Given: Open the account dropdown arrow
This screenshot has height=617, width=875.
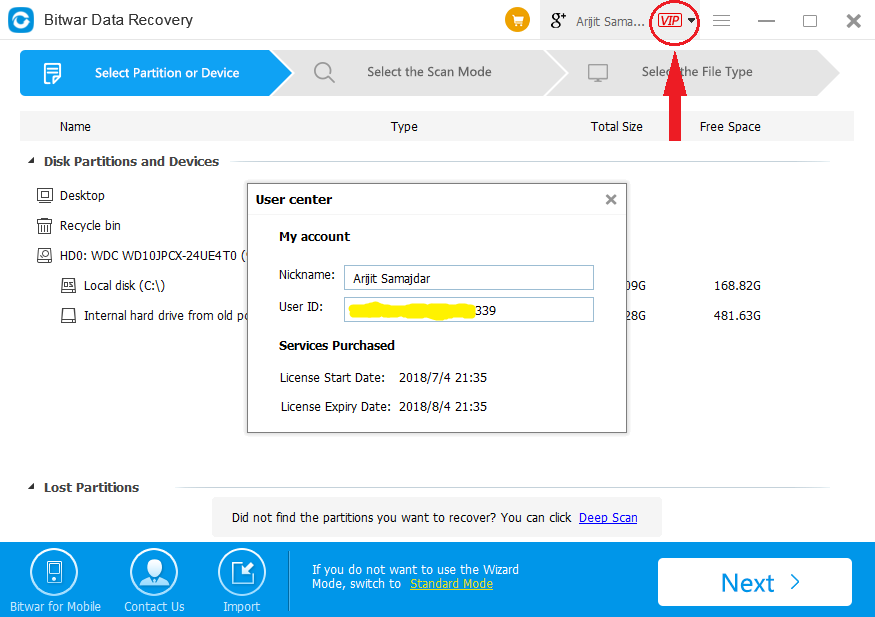Looking at the screenshot, I should 692,21.
